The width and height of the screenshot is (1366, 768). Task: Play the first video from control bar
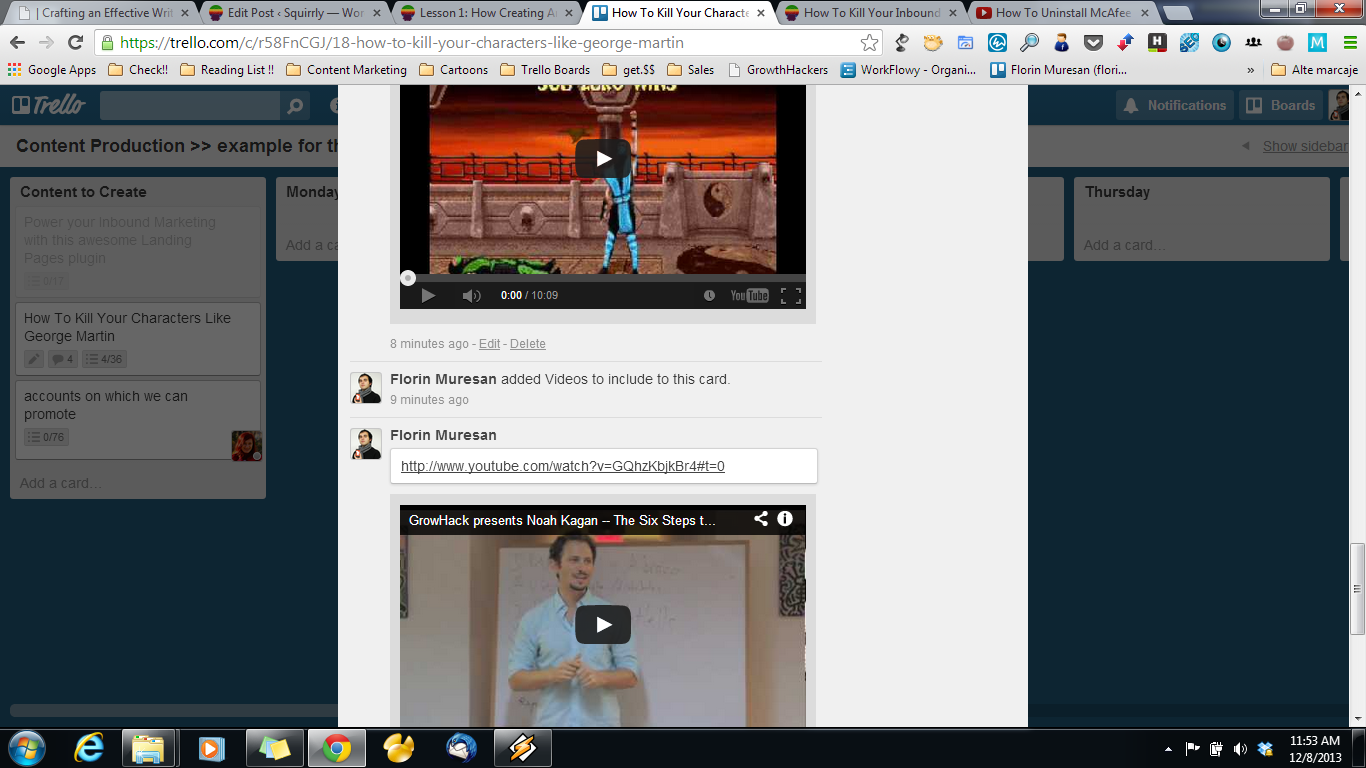[x=428, y=296]
